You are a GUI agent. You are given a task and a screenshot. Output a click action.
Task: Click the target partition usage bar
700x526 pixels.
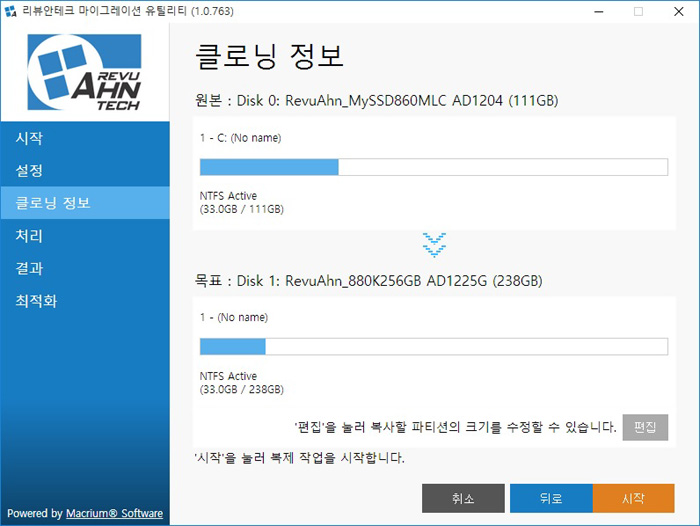coord(434,346)
